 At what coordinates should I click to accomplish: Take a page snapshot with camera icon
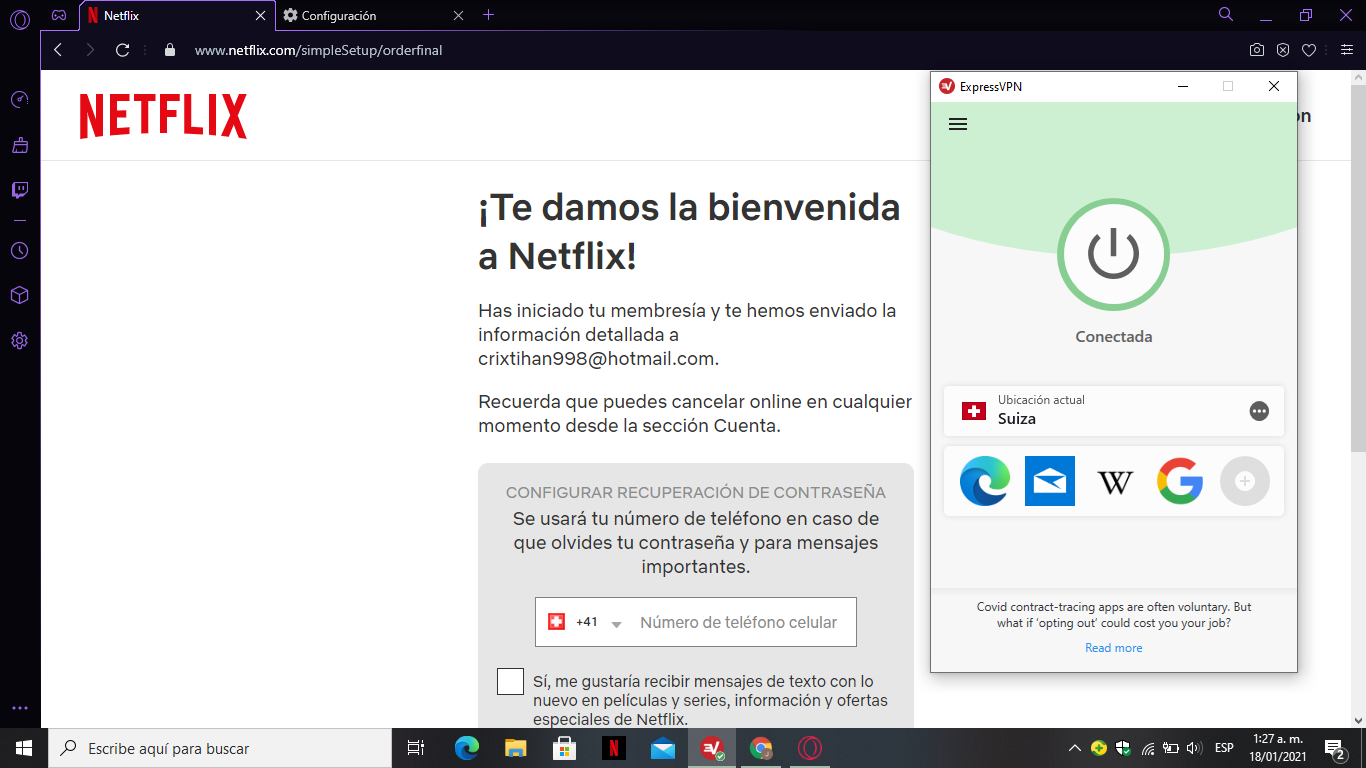1257,50
